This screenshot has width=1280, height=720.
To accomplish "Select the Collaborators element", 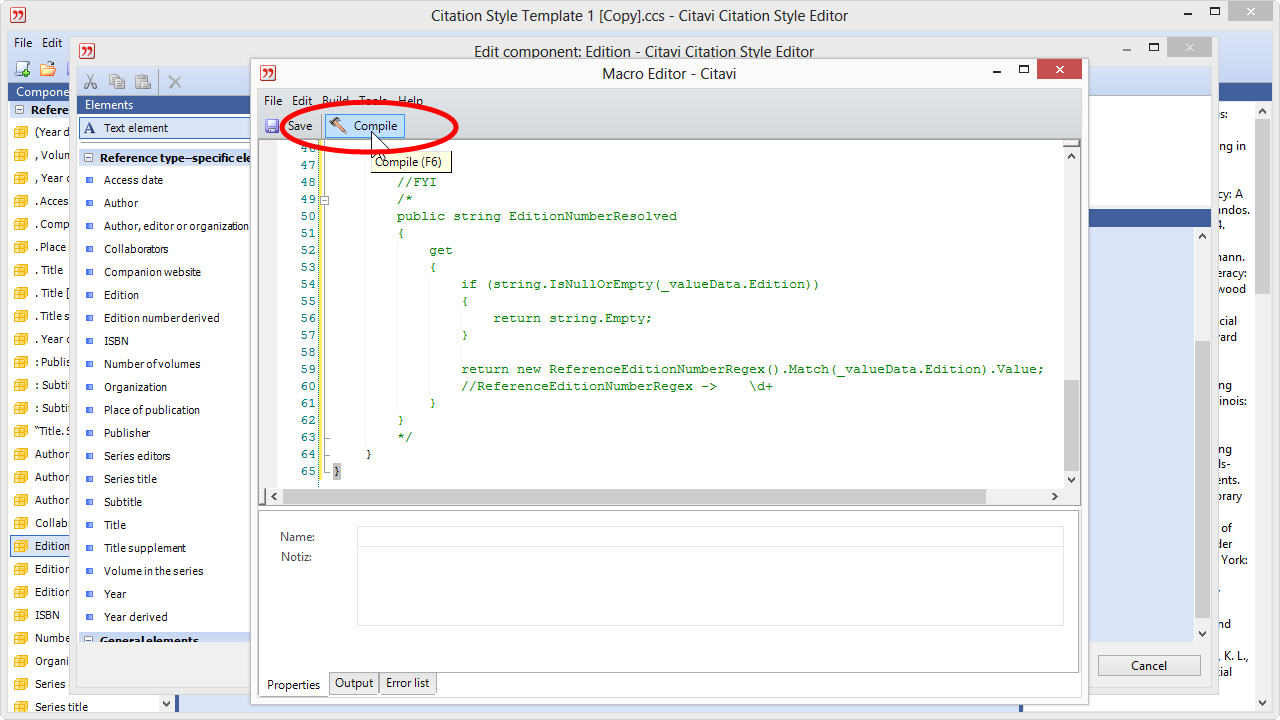I will coord(136,249).
